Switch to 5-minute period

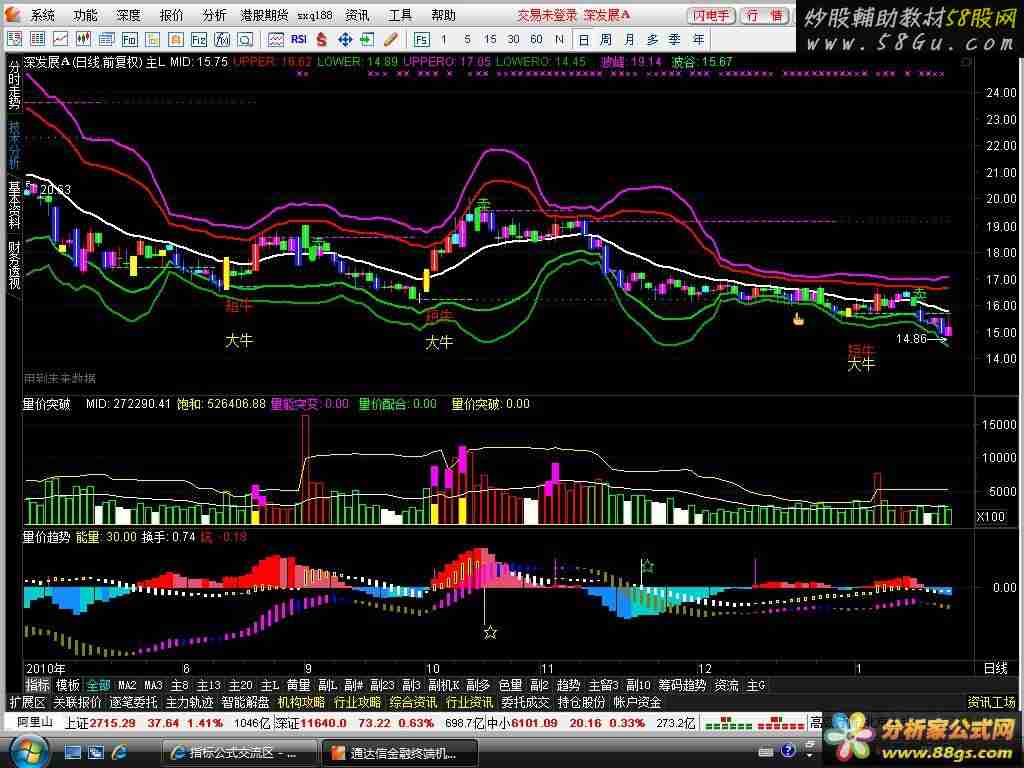click(467, 40)
